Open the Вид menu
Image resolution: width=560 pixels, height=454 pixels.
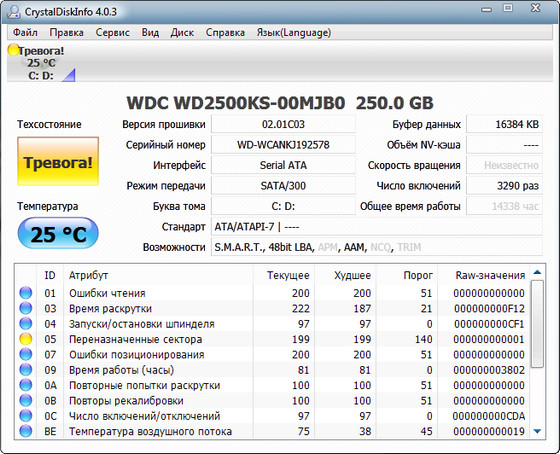point(150,33)
